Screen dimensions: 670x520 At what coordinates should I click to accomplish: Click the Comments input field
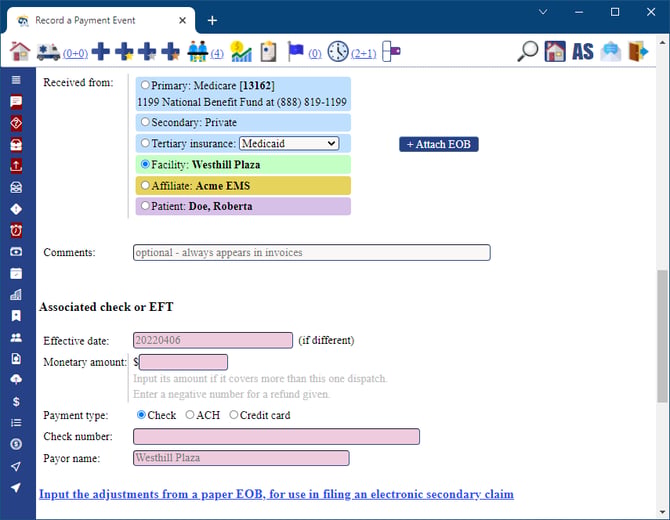pos(311,253)
